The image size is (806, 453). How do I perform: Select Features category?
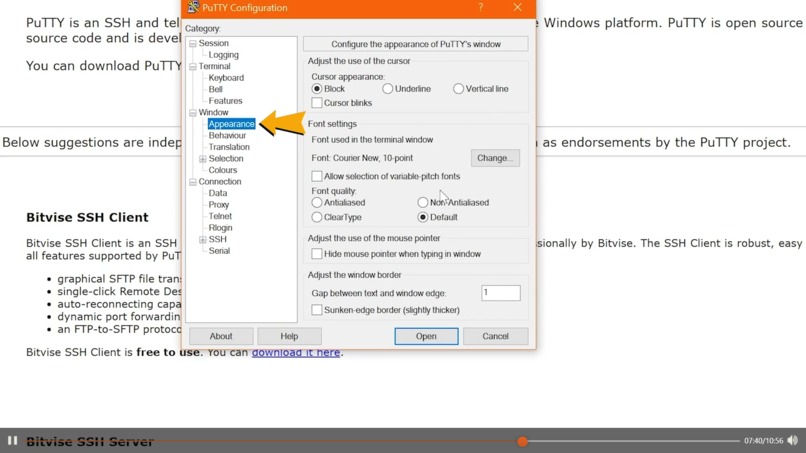(225, 101)
